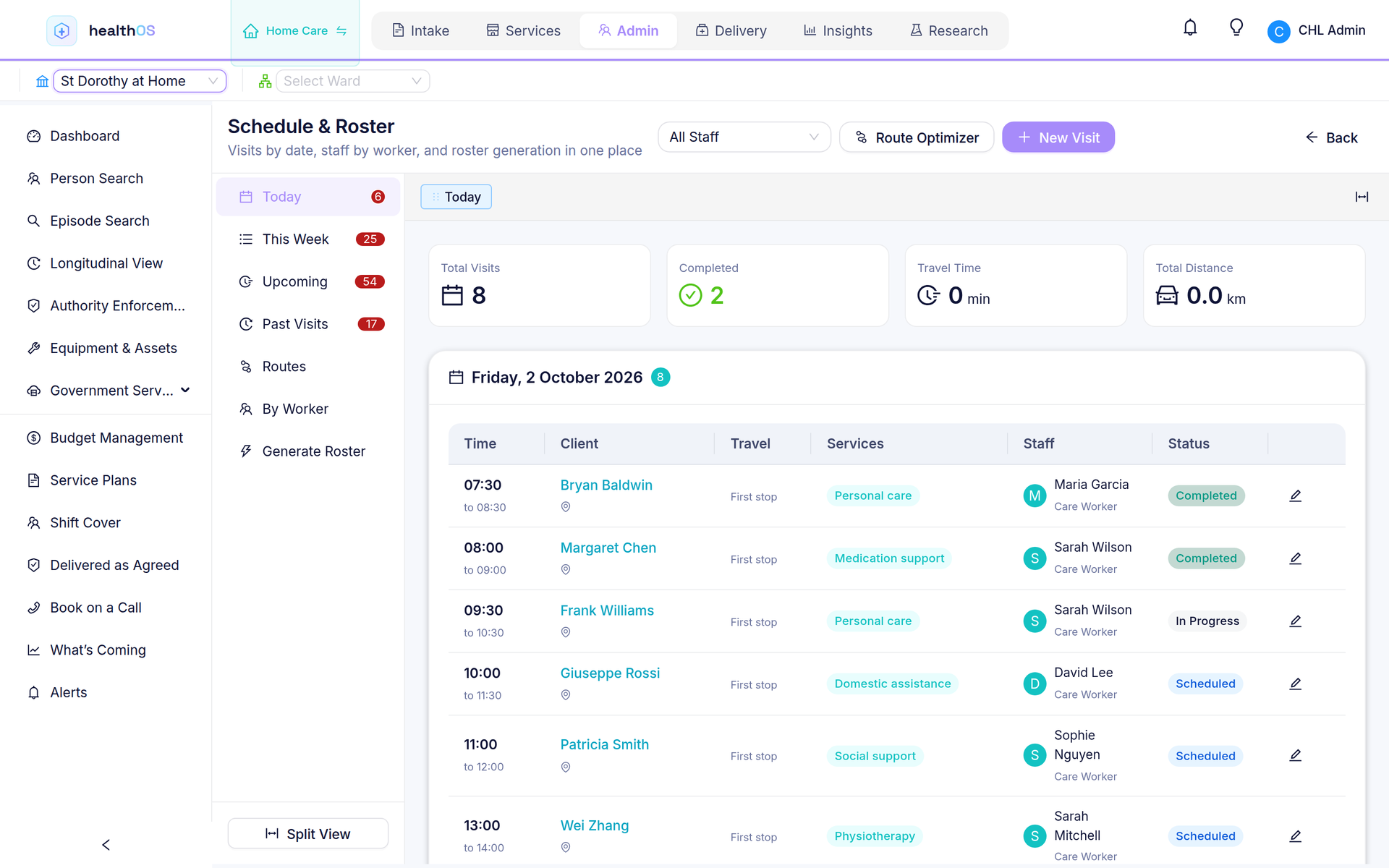Viewport: 1389px width, 868px height.
Task: Open the Route Optimizer
Action: 917,137
